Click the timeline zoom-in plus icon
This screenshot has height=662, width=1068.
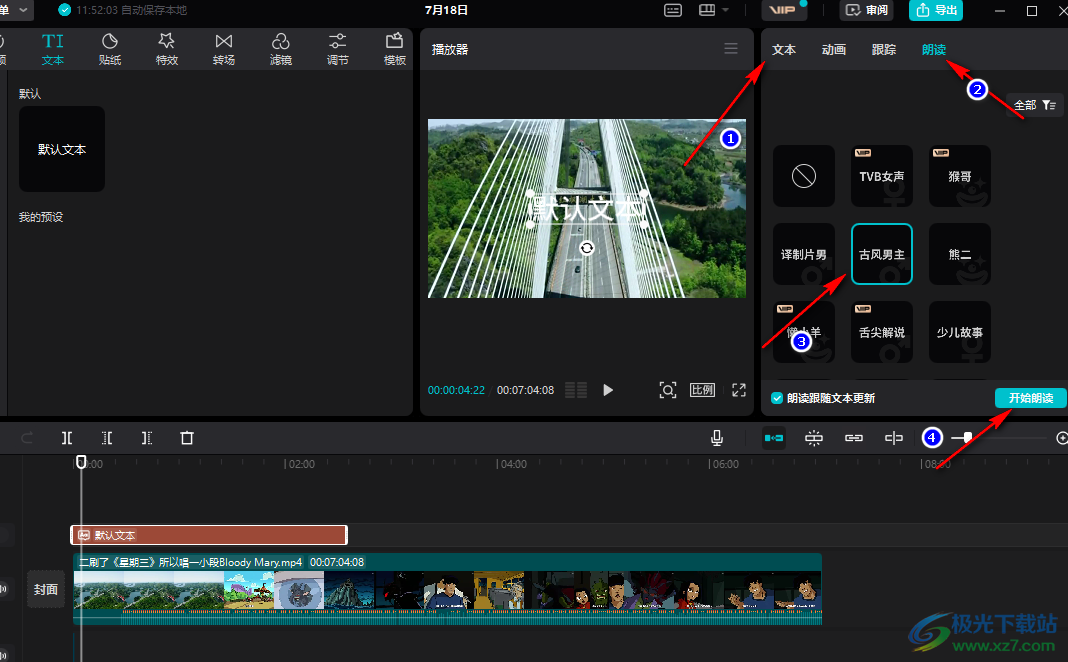[x=1062, y=438]
